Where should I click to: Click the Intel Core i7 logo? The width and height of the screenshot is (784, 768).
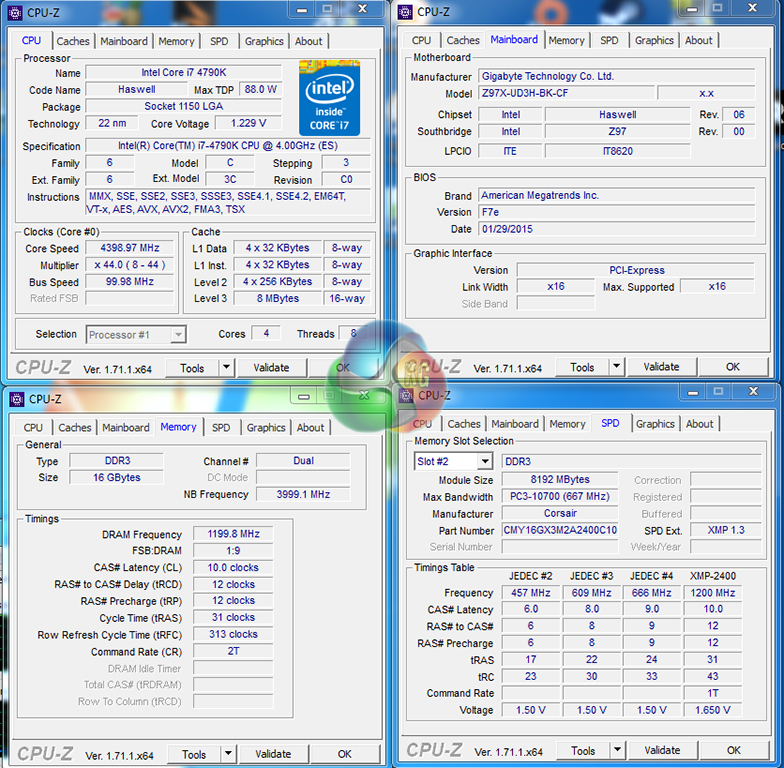click(x=329, y=98)
